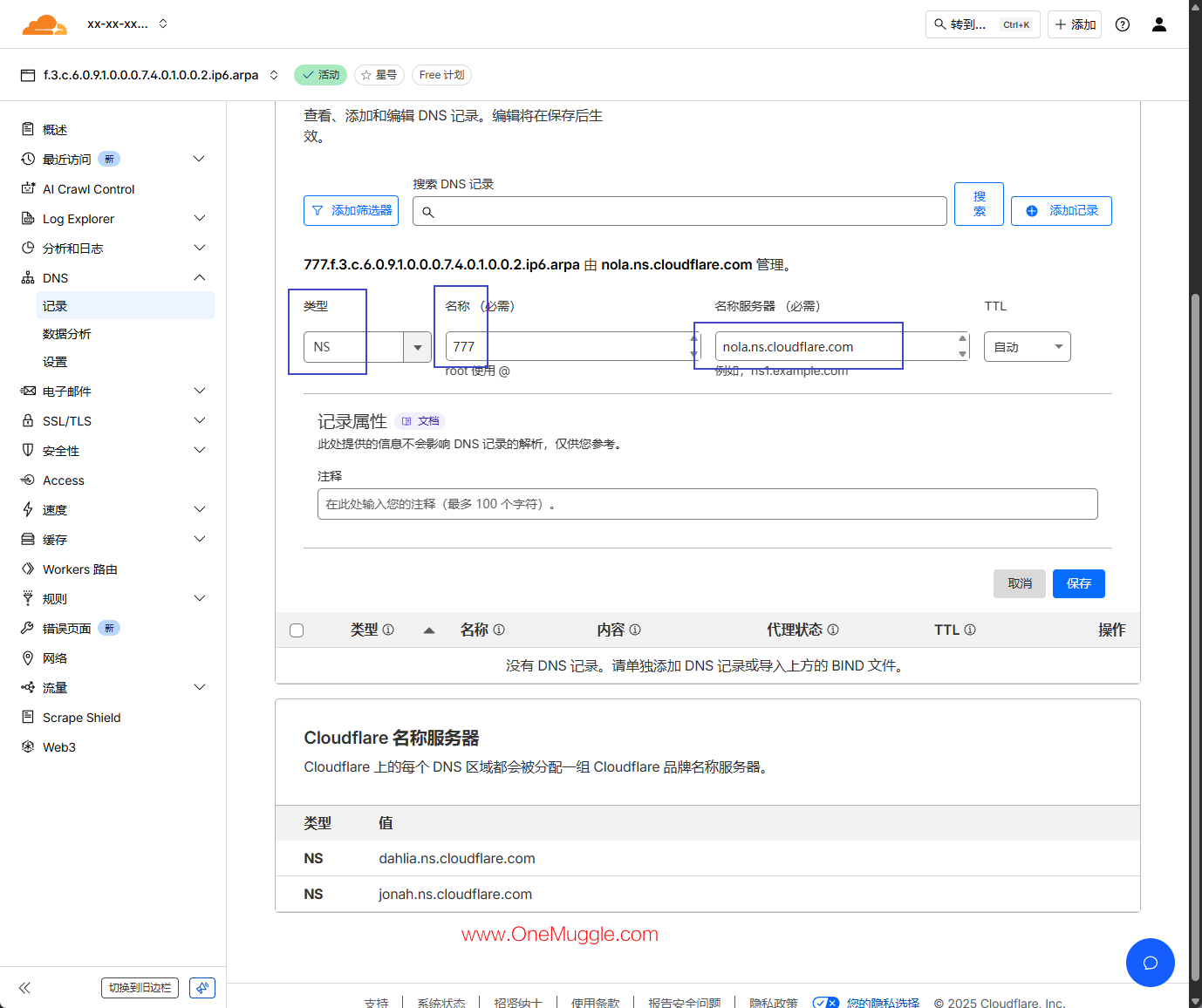Click the 转到... quick search box

983,24
